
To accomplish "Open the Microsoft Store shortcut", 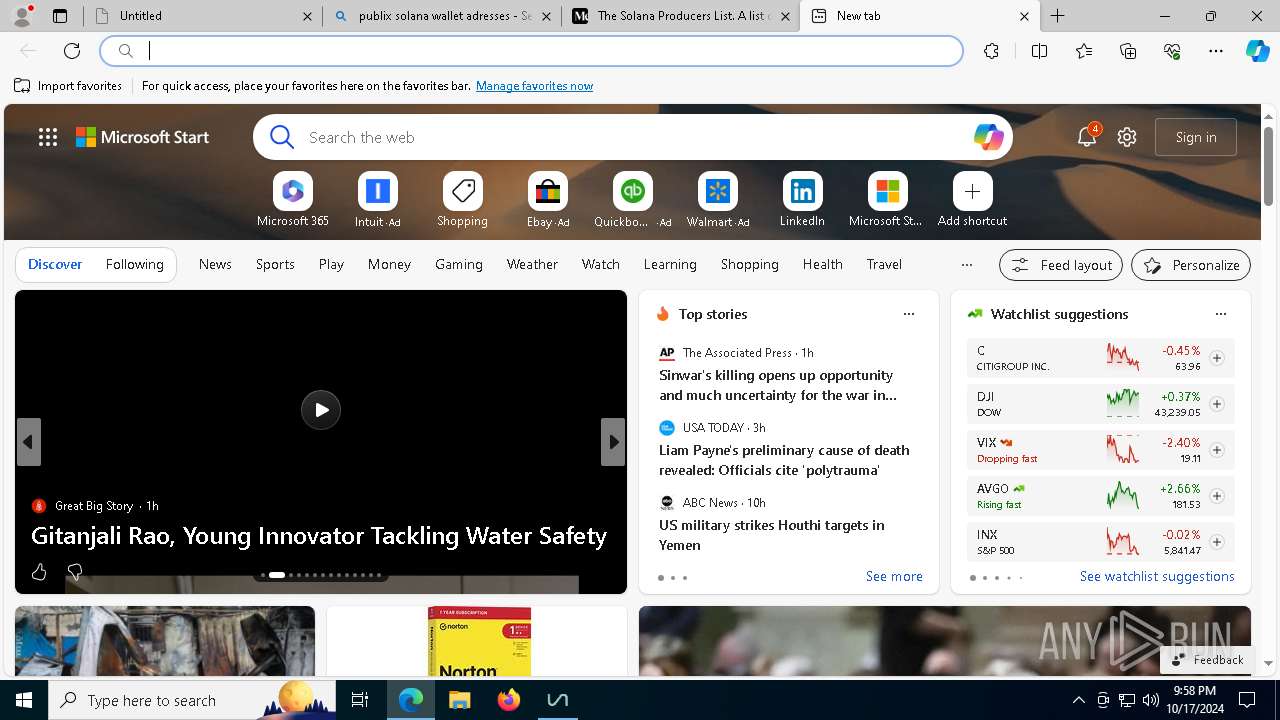I will point(886,200).
